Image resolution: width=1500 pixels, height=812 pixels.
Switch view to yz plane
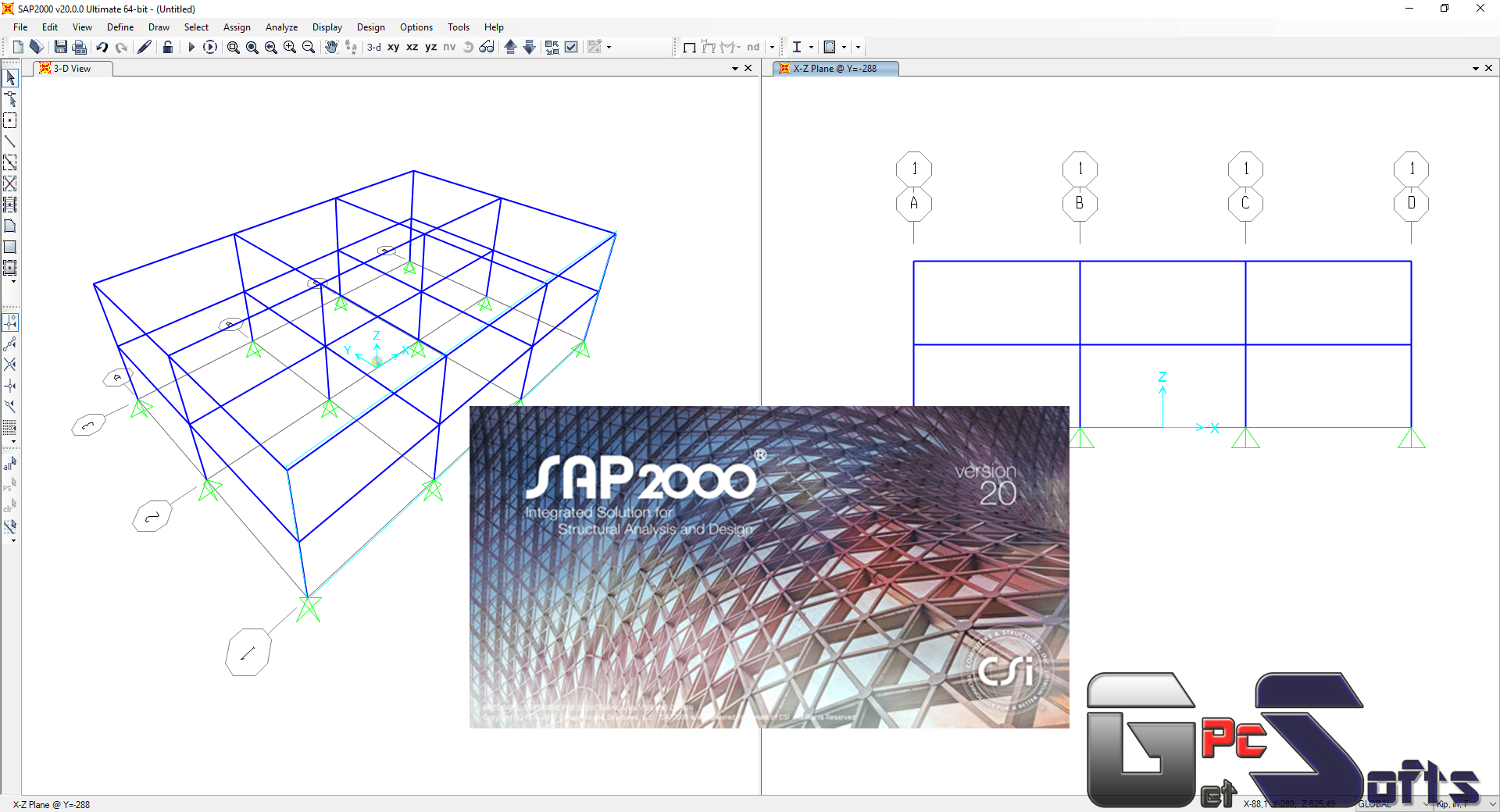pyautogui.click(x=431, y=47)
